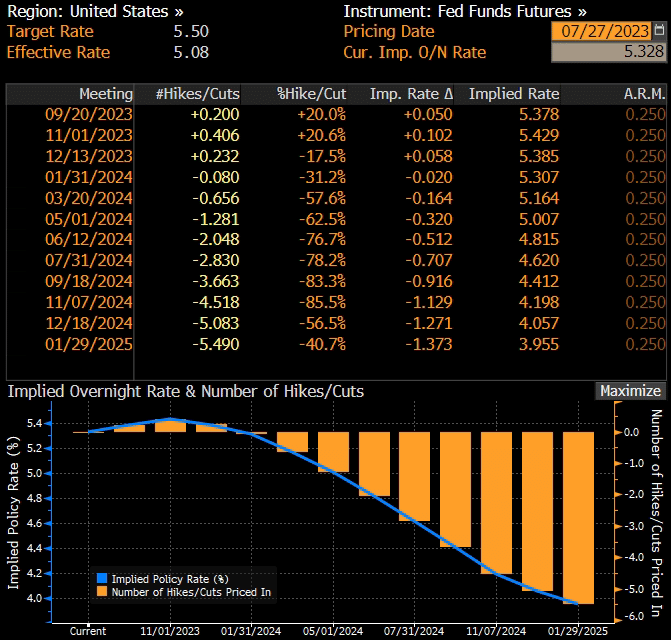This screenshot has height=640, width=671.
Task: Open the Instrument: Fed Funds Futures selector
Action: (x=465, y=12)
